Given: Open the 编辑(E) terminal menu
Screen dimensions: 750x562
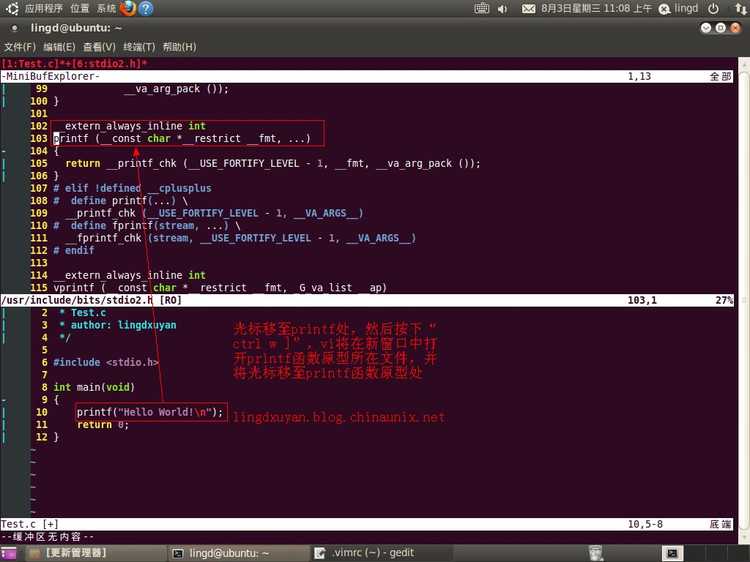Looking at the screenshot, I should [59, 47].
